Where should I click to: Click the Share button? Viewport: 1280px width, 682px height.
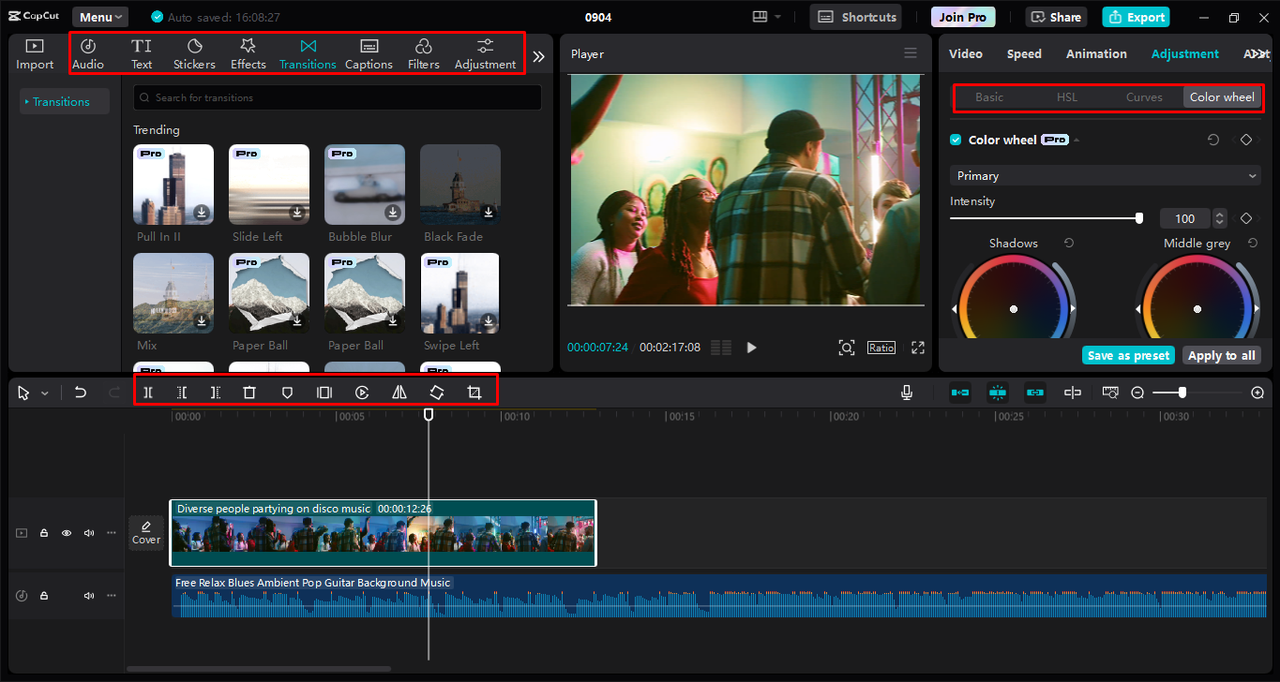[1057, 17]
